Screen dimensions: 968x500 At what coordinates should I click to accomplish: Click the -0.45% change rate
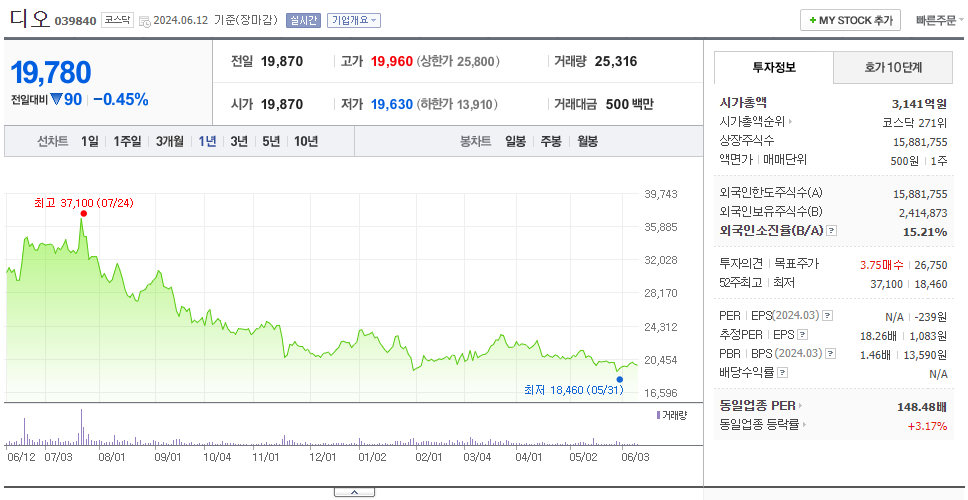[121, 99]
